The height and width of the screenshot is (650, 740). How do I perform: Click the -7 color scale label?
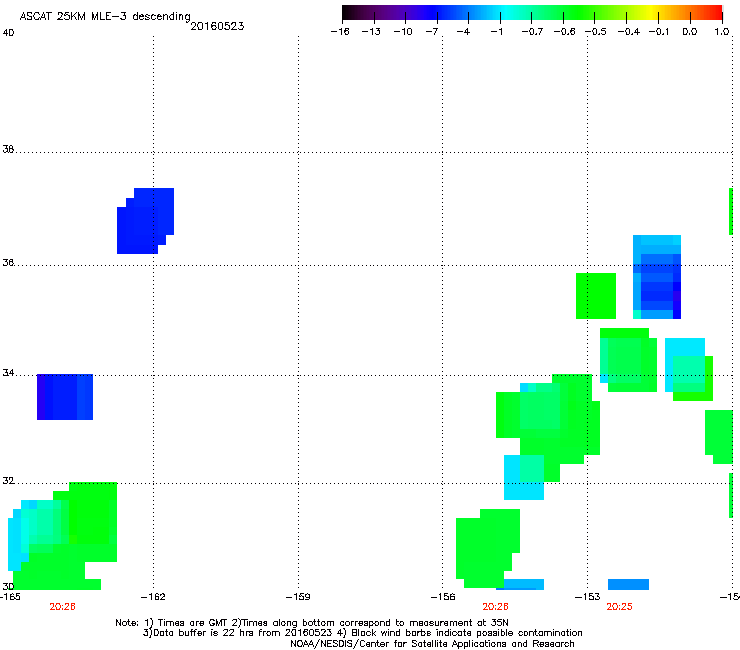(x=432, y=32)
